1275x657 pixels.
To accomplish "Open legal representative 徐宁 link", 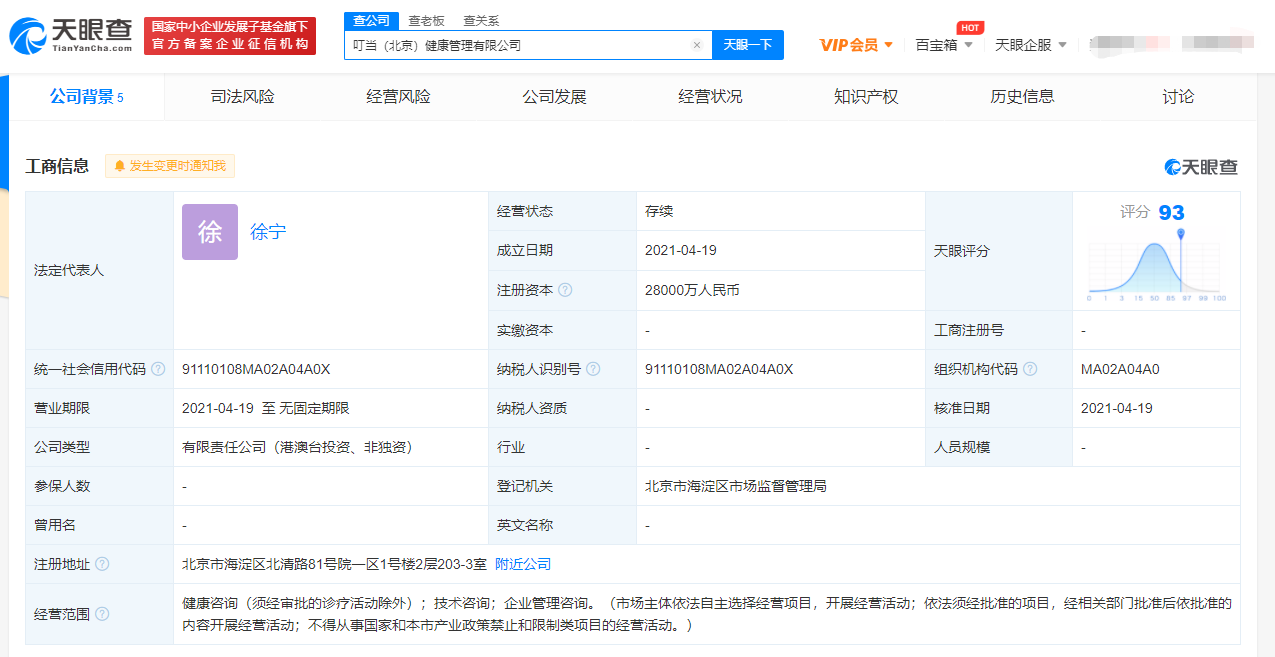I will (x=268, y=232).
